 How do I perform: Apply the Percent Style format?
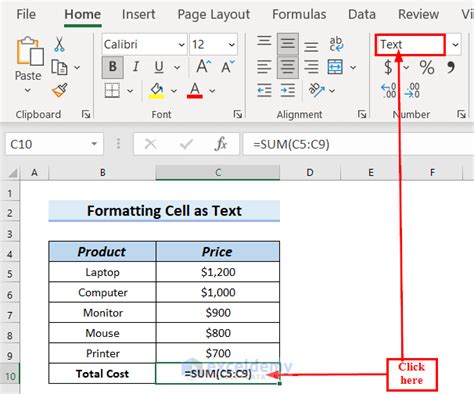tap(427, 67)
